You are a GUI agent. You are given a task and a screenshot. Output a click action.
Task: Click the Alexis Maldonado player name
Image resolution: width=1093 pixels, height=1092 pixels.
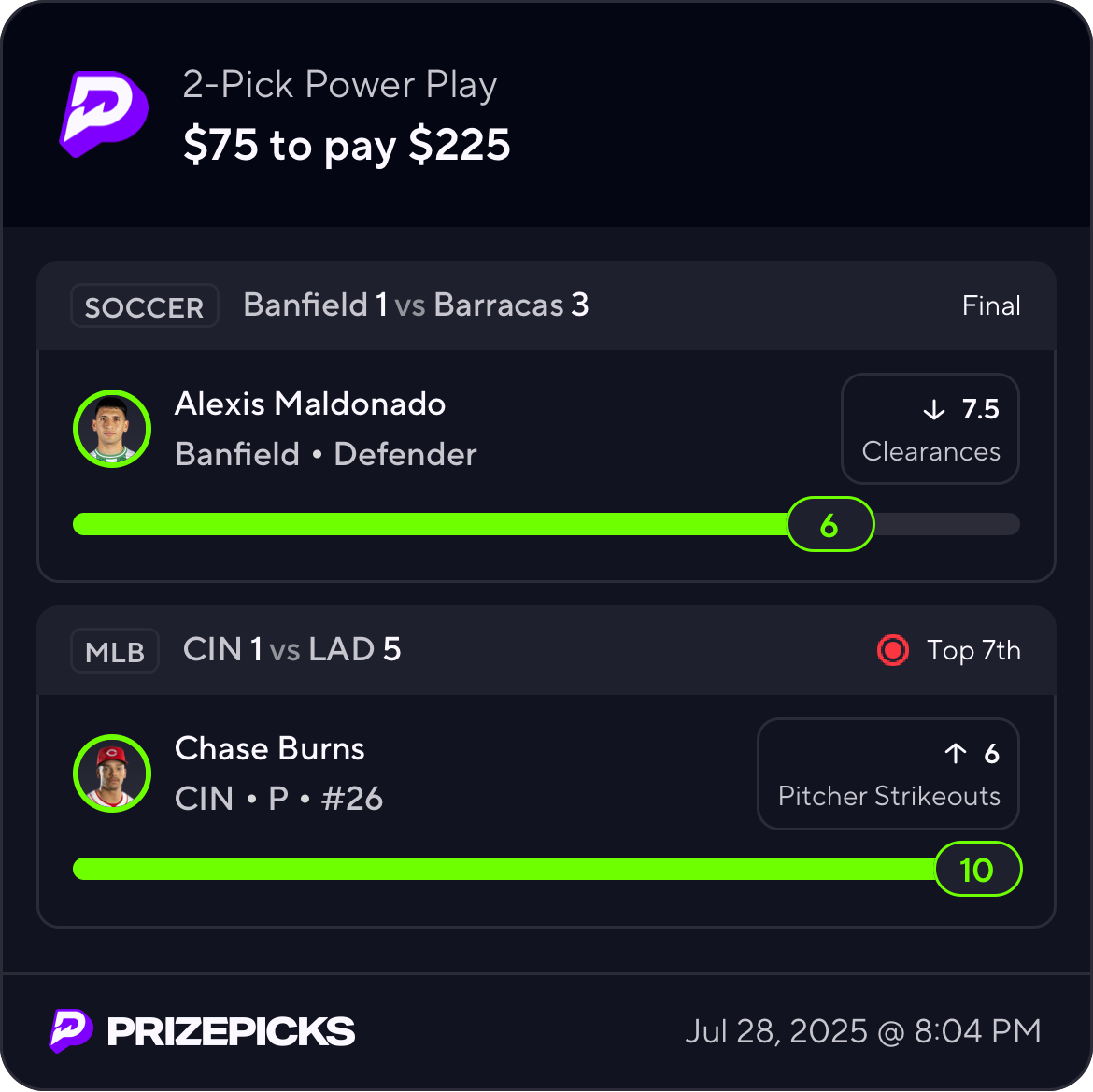pos(310,404)
